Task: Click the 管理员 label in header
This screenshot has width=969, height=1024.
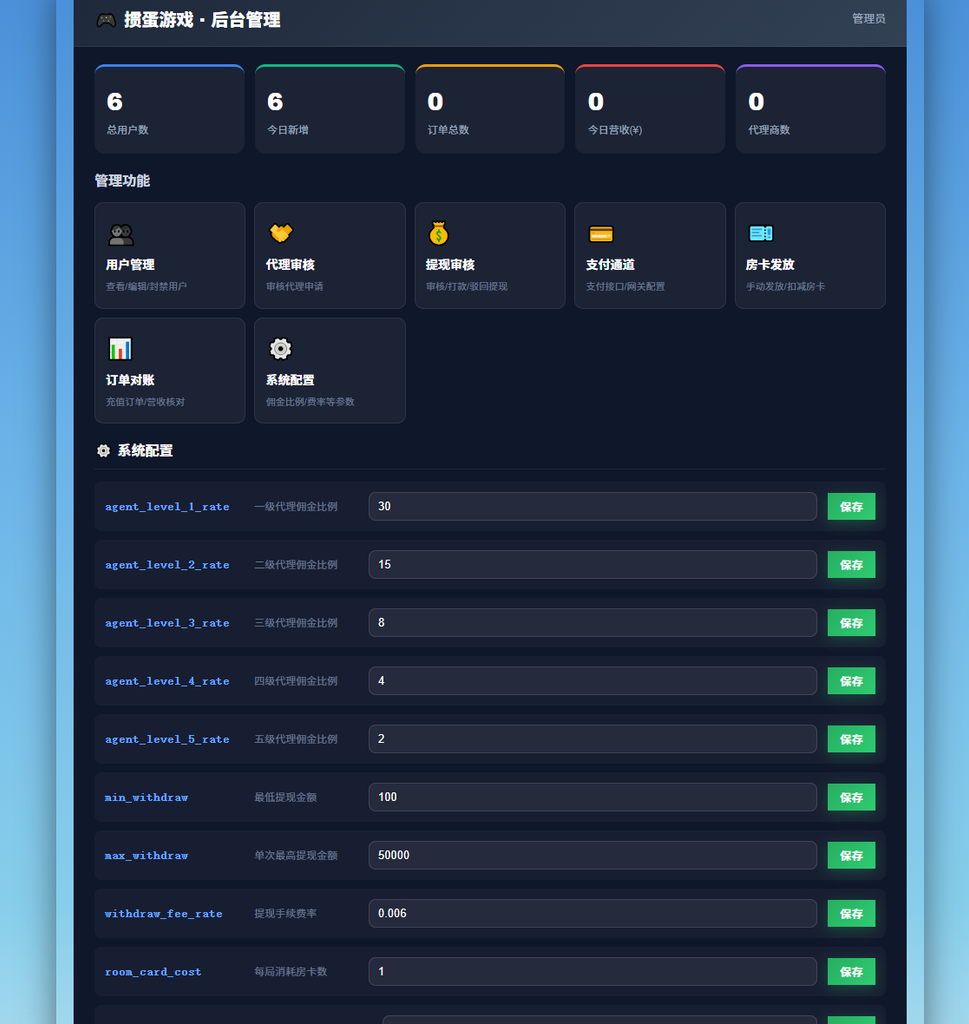Action: coord(868,19)
